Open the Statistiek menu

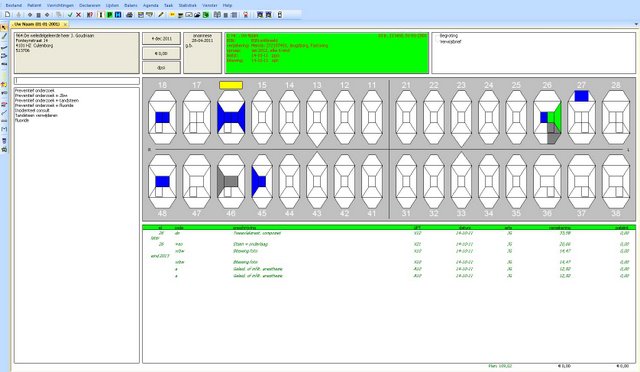[187, 5]
